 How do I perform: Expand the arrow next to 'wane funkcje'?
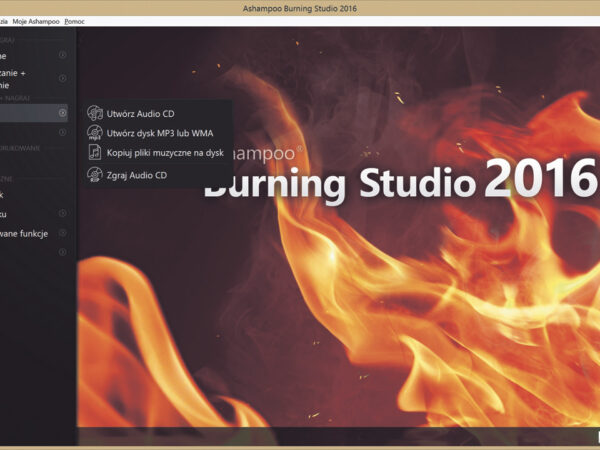click(x=62, y=233)
